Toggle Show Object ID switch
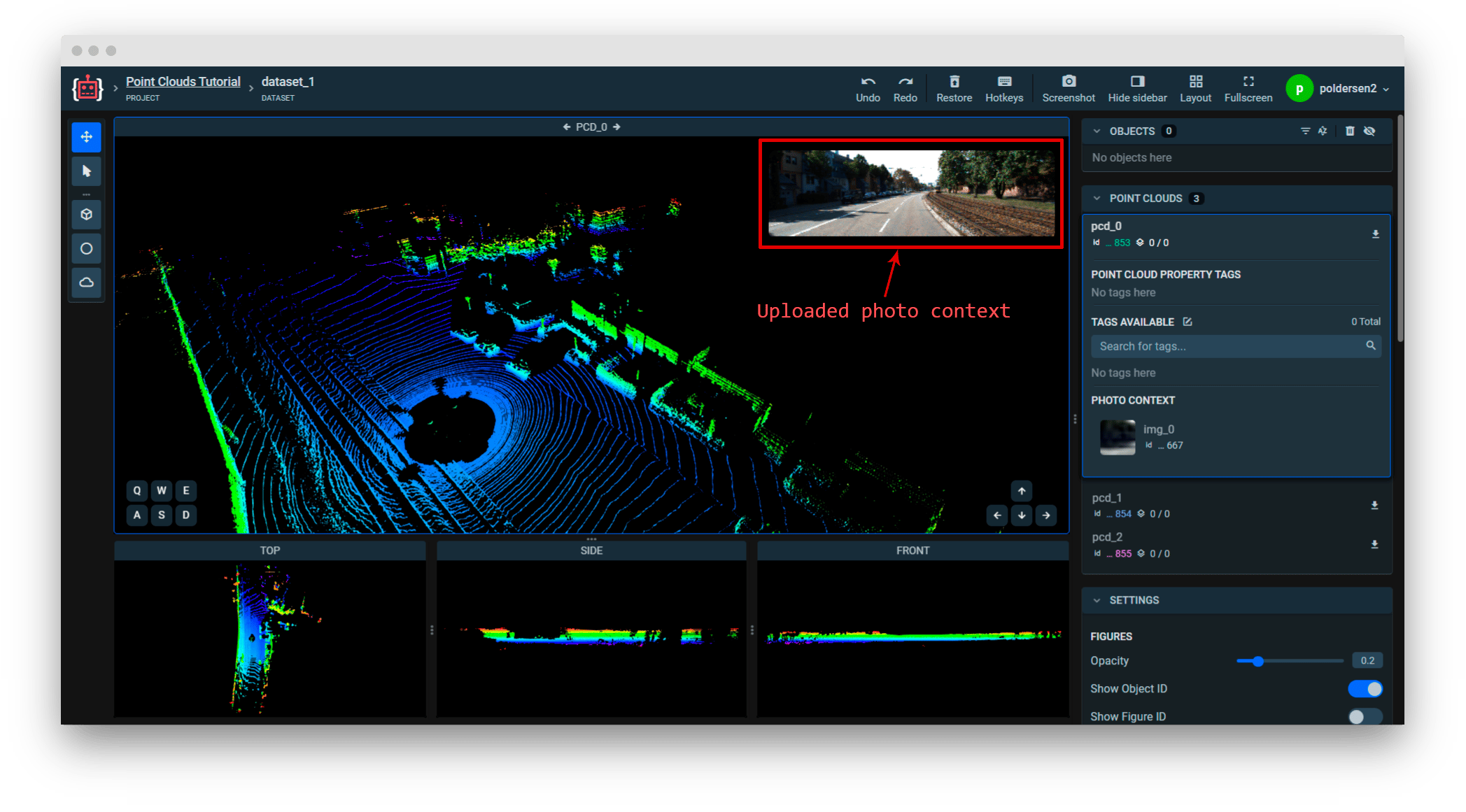Screen dimensions: 1466x812 (x=1365, y=689)
